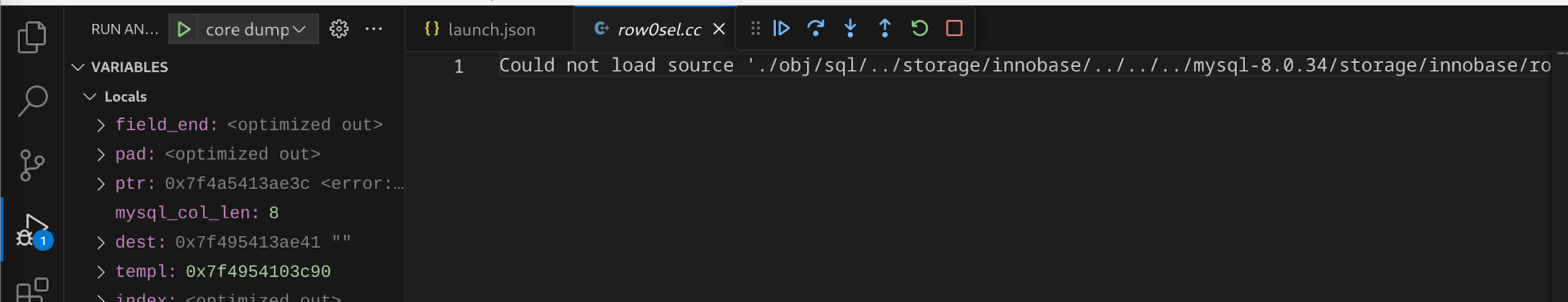Click the Step Into debug icon

pos(850,28)
